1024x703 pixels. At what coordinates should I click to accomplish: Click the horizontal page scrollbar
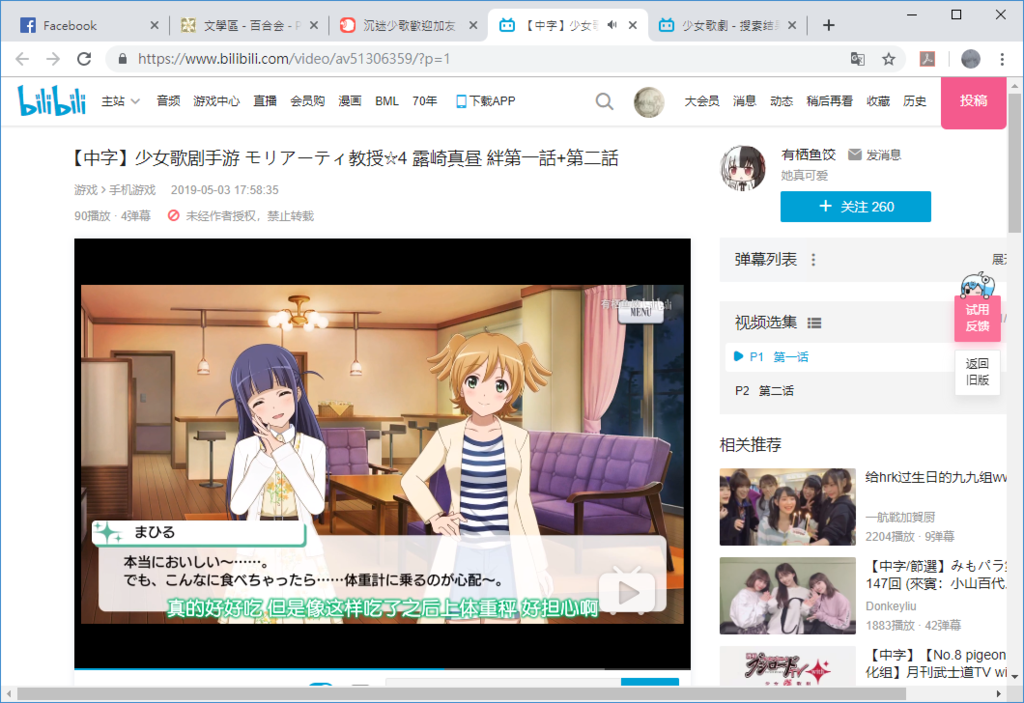[x=461, y=693]
